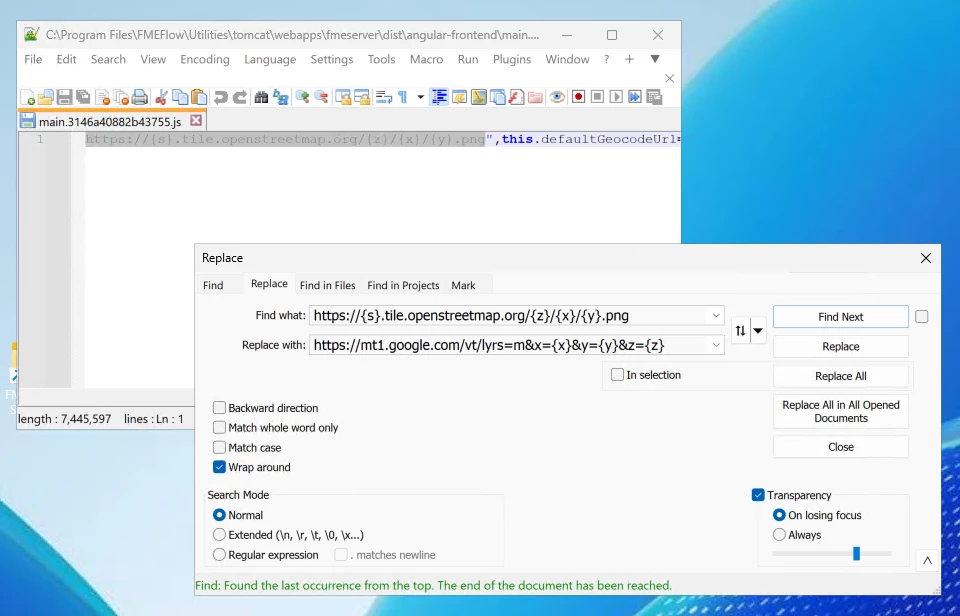Click the Save All toolbar icon
960x616 pixels.
click(83, 97)
